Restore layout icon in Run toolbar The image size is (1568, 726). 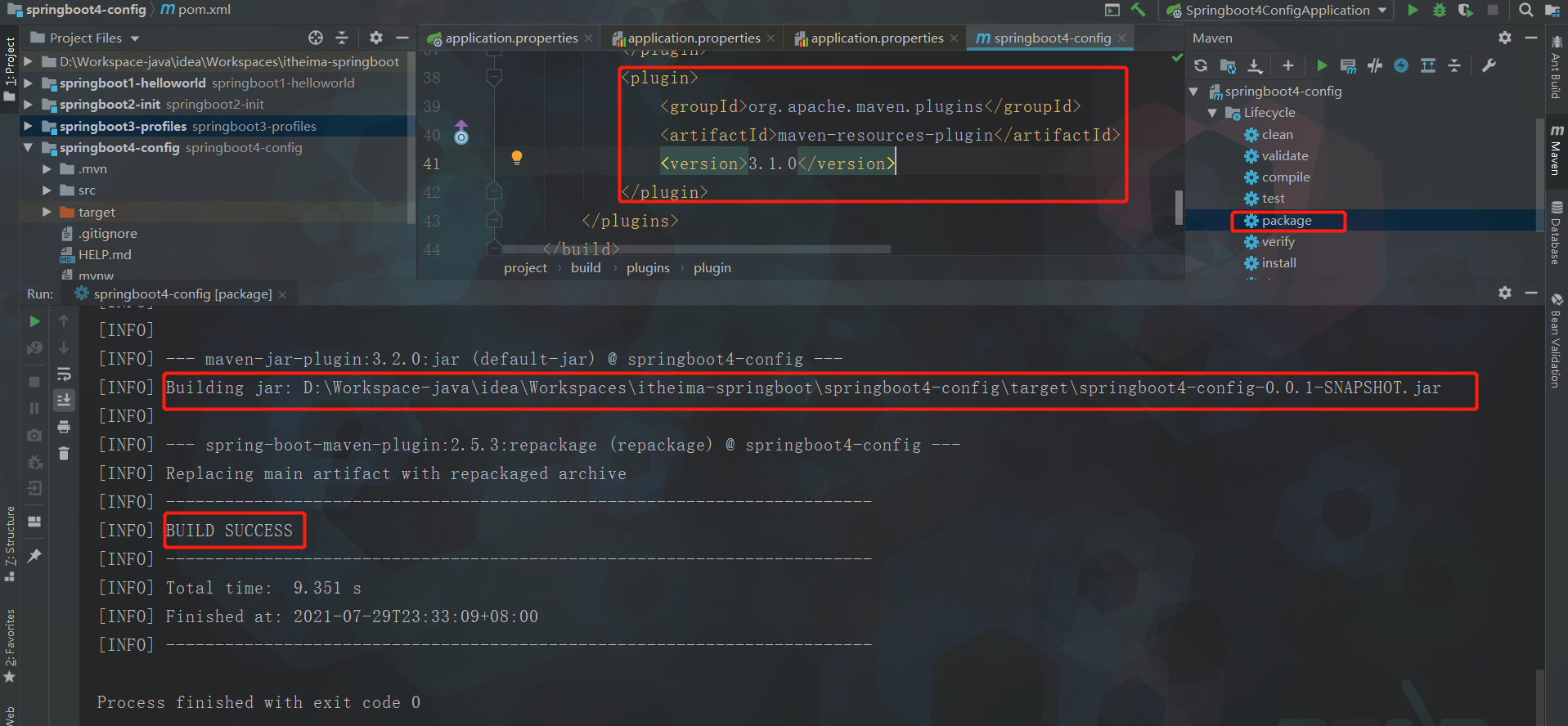[34, 522]
